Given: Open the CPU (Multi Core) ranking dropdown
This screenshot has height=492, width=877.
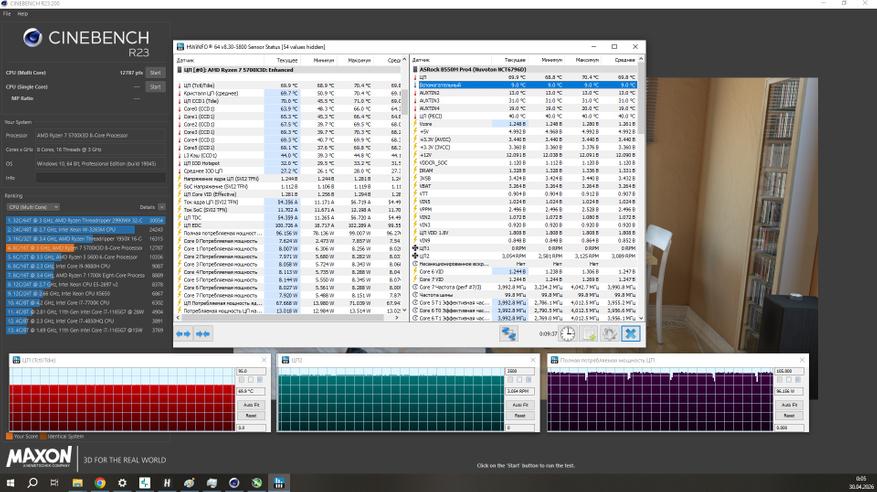Looking at the screenshot, I should [32, 207].
